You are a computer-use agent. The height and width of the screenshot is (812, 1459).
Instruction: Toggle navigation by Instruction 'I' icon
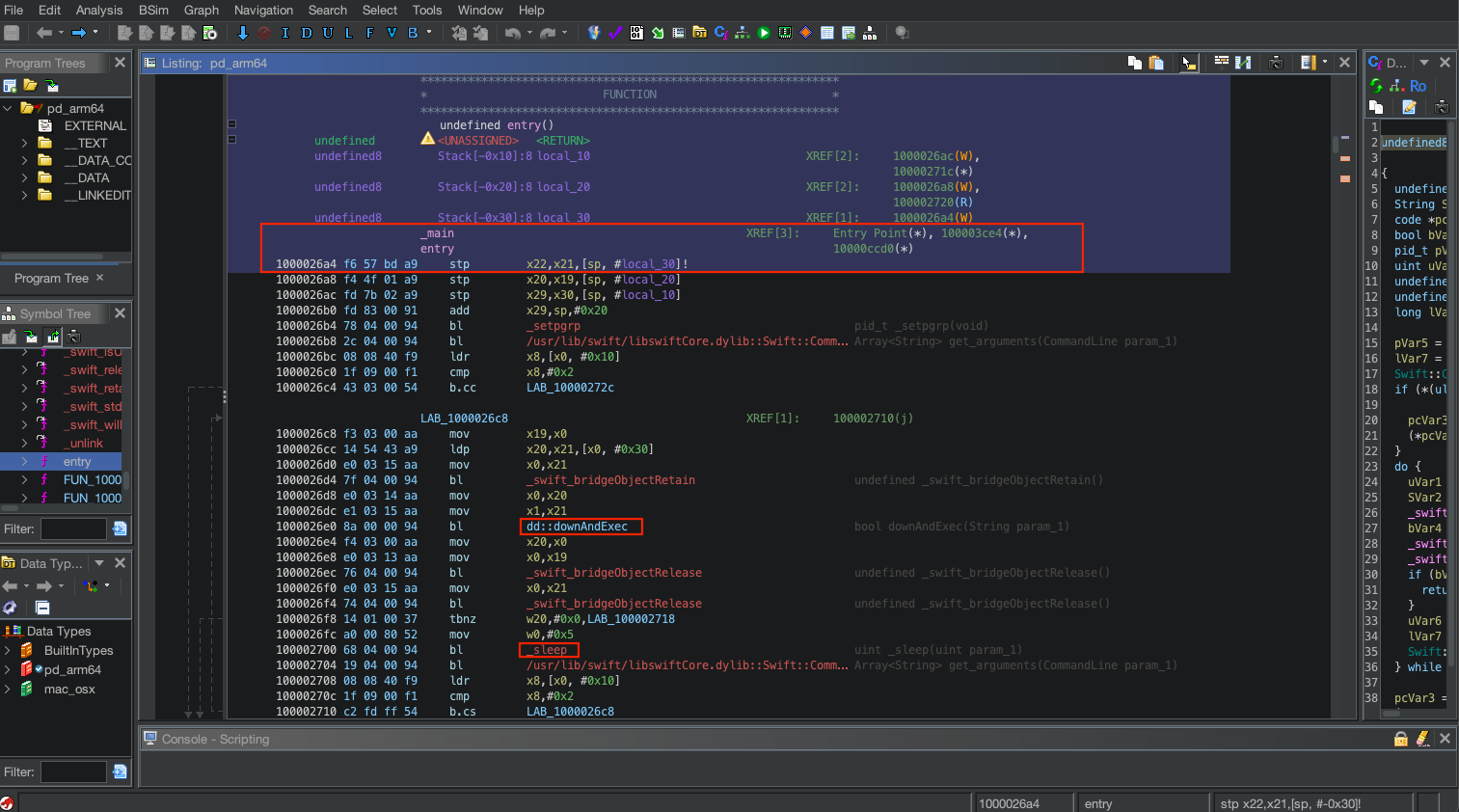(285, 33)
